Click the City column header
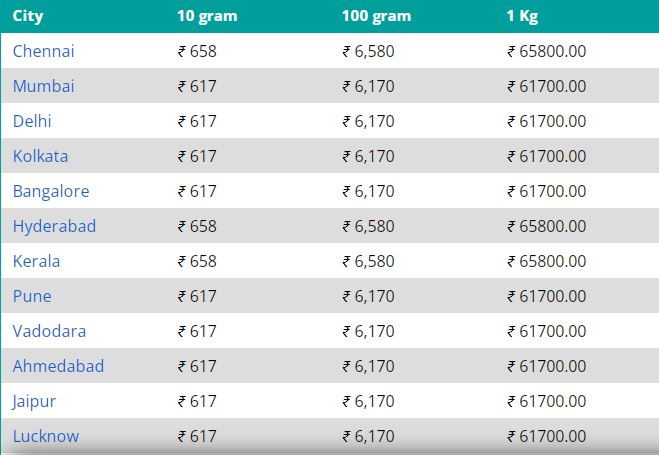Screen dimensions: 659x455 pyautogui.click(x=28, y=16)
